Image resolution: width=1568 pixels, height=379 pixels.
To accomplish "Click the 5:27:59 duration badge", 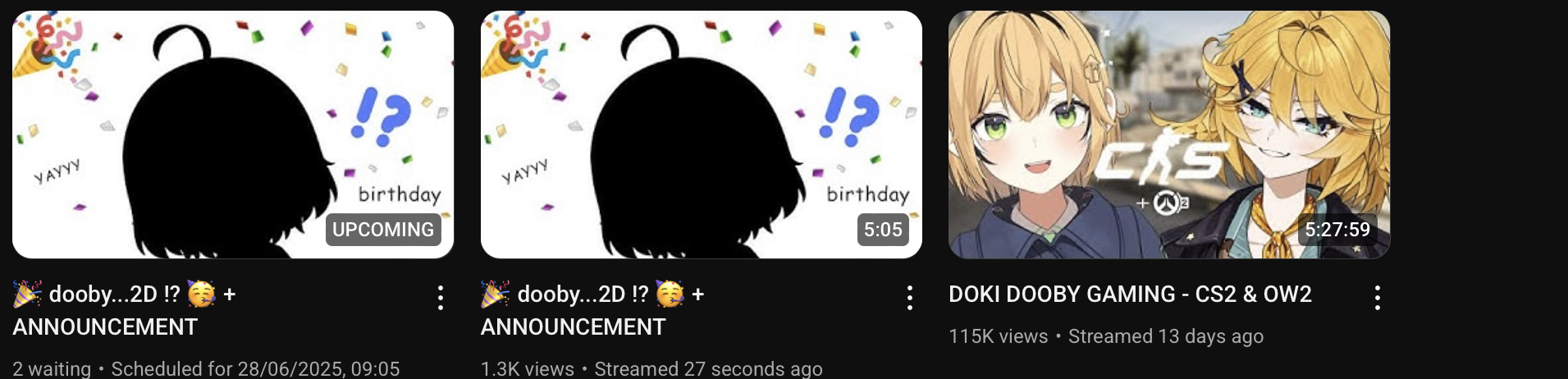I will click(1337, 230).
